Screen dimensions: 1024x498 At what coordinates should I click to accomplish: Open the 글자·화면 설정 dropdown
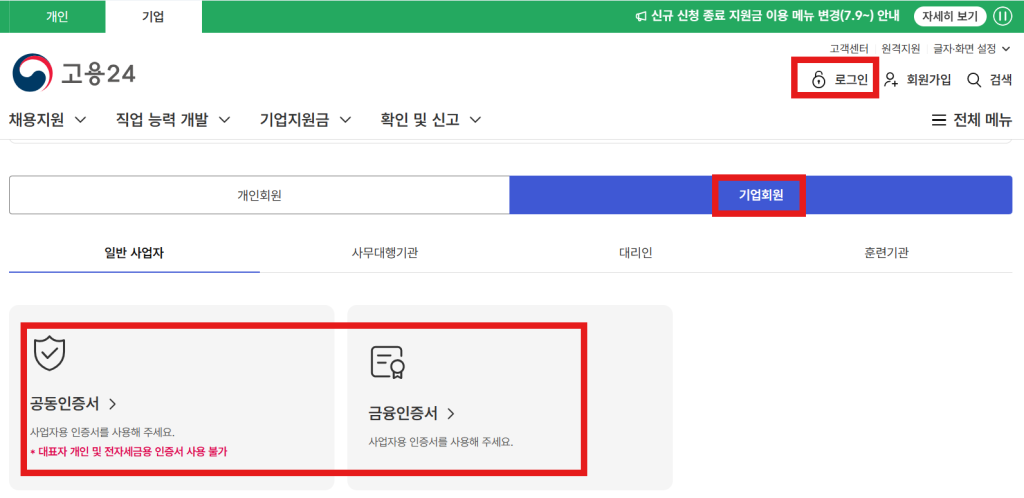click(x=972, y=48)
